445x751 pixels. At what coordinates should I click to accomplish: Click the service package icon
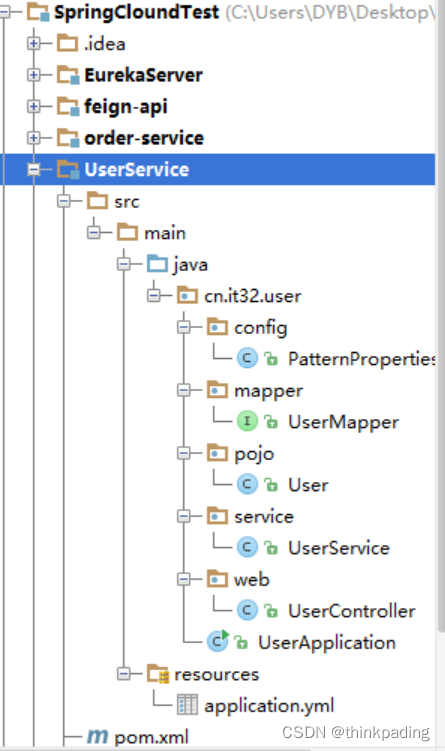point(217,516)
